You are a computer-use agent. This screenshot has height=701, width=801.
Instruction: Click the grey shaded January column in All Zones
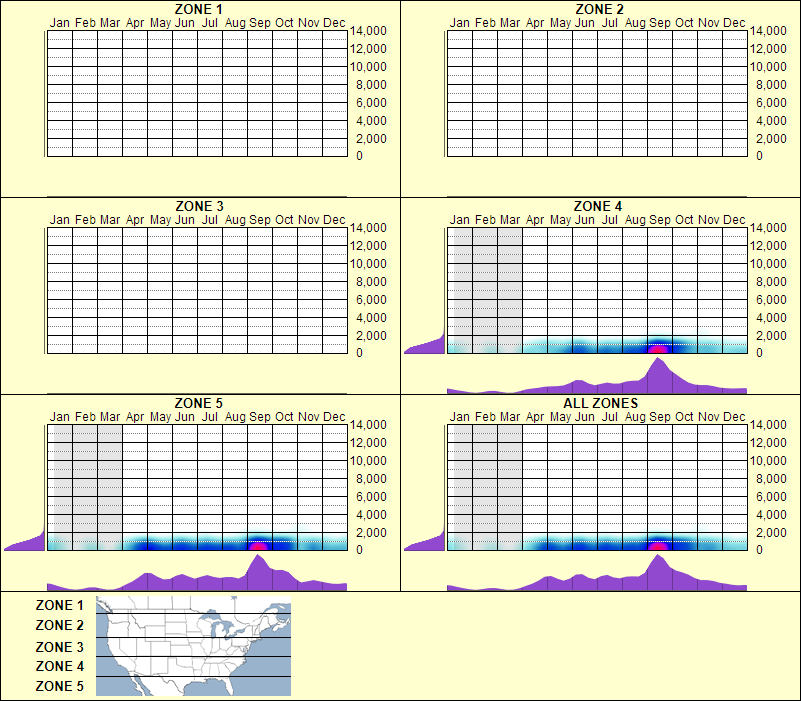pyautogui.click(x=462, y=487)
